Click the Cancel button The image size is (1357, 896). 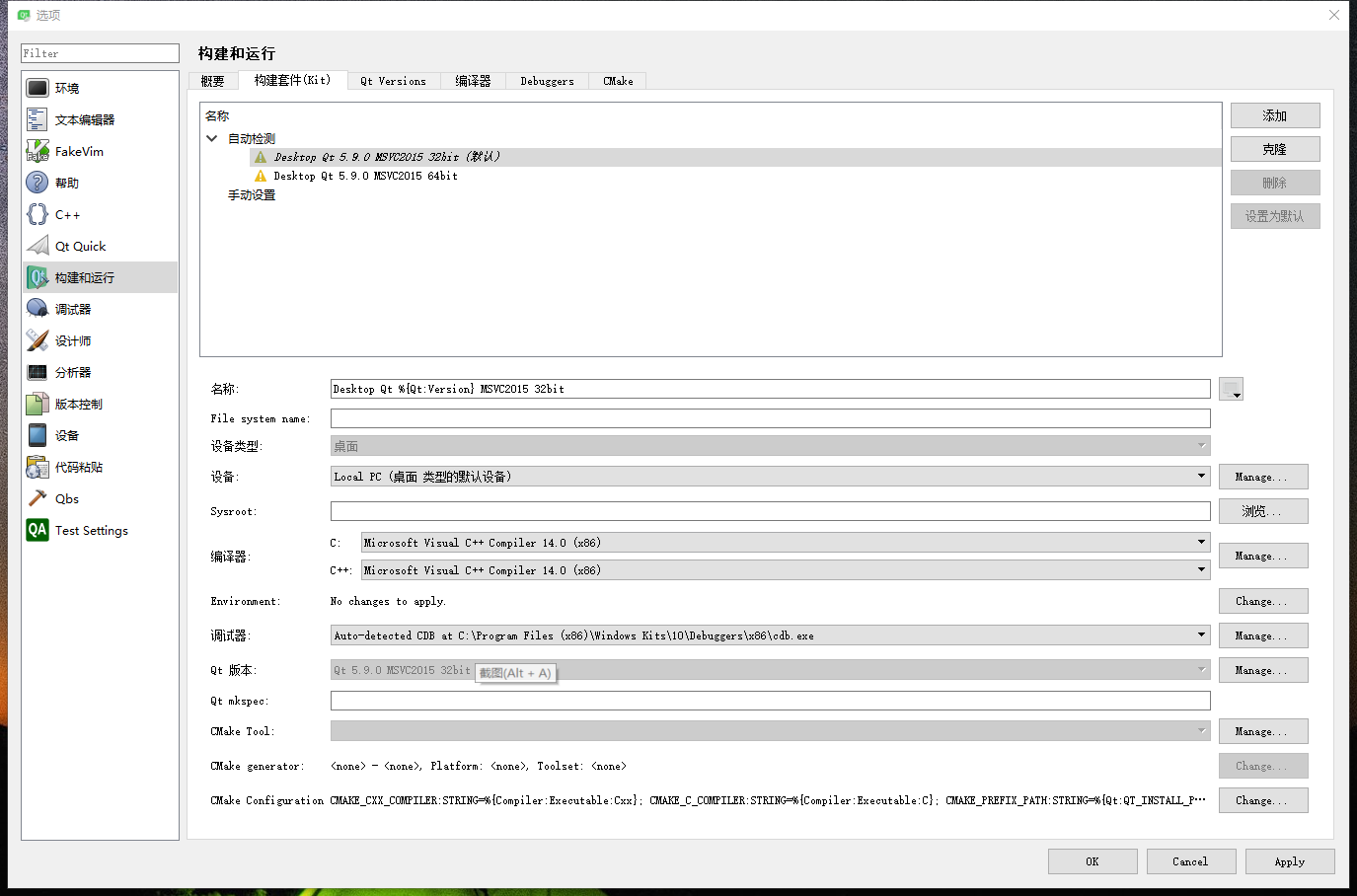pyautogui.click(x=1191, y=861)
